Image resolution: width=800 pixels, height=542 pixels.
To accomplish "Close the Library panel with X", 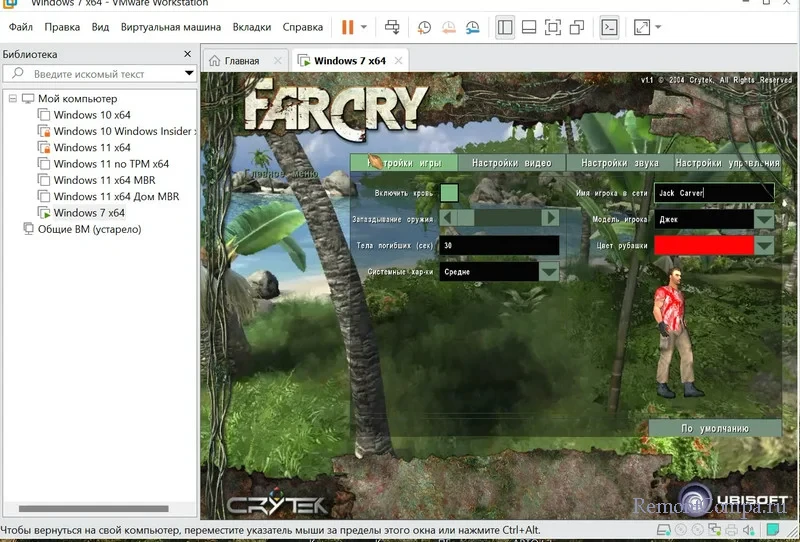I will [187, 54].
